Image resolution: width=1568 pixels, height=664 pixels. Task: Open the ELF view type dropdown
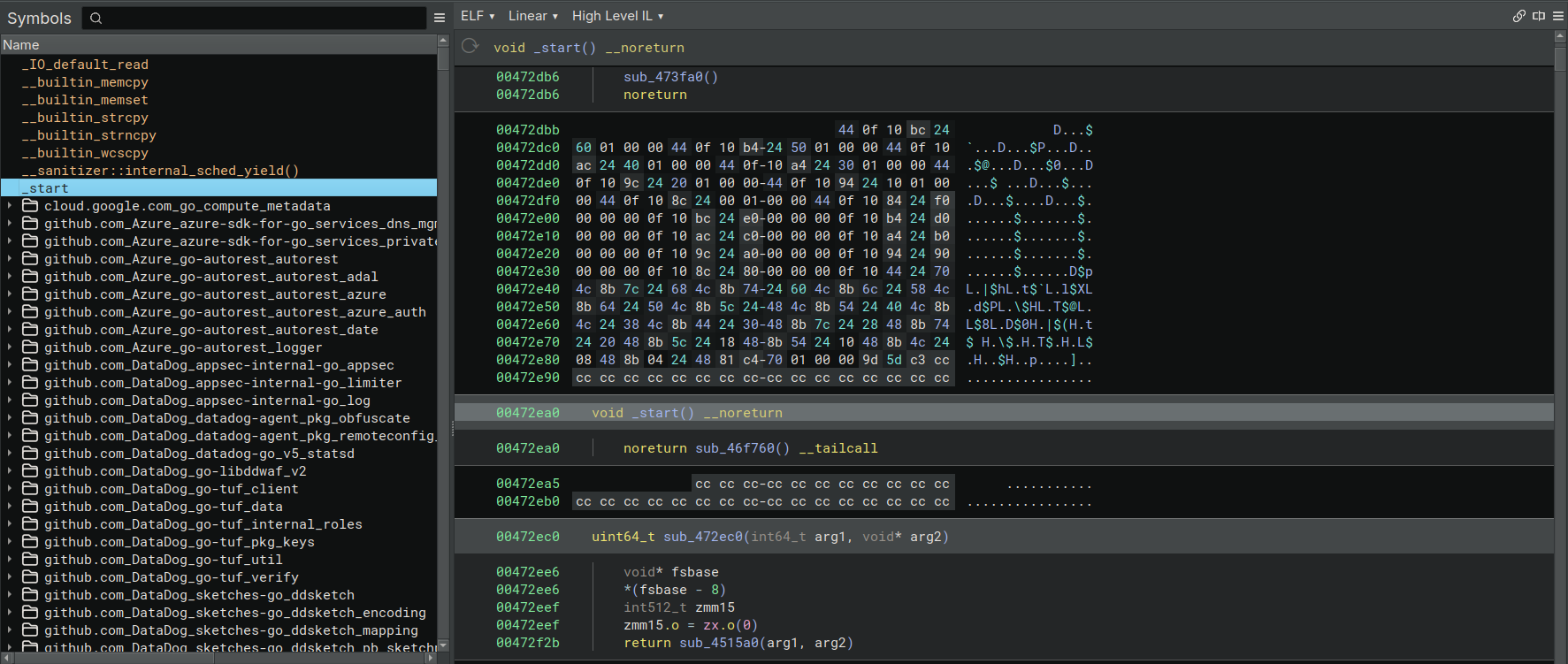(477, 16)
